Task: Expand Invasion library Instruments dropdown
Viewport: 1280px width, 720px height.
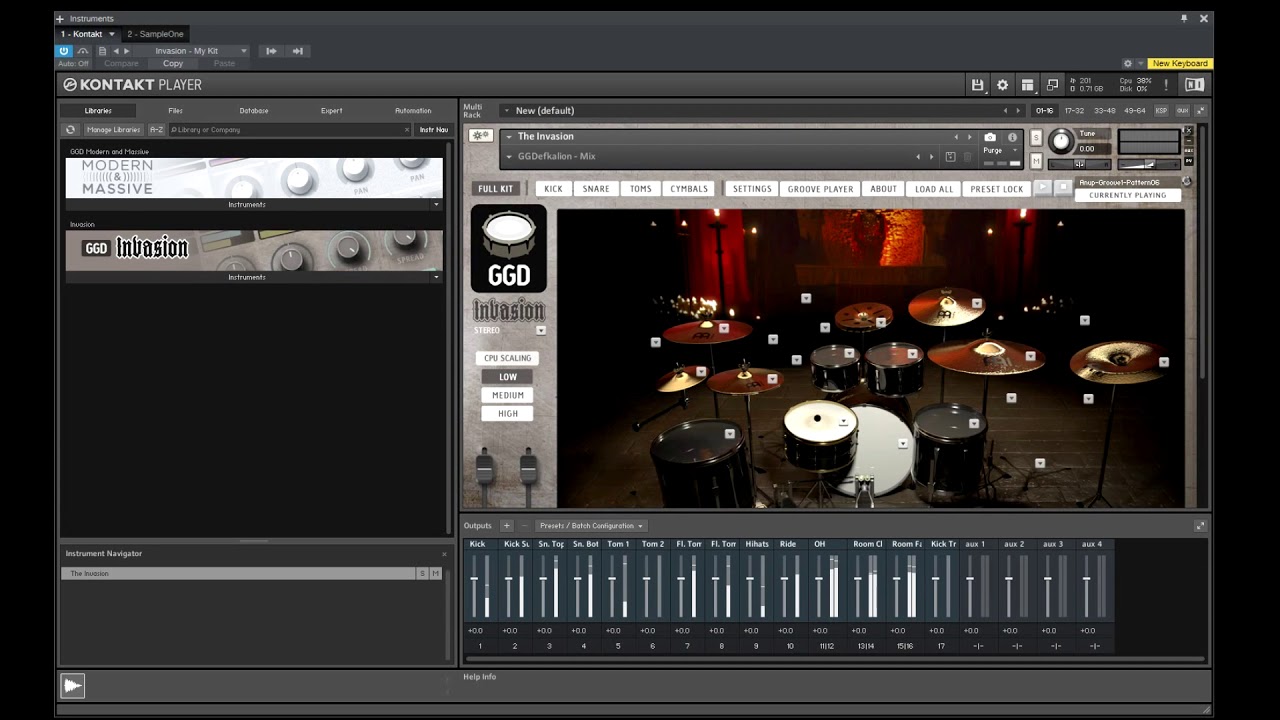Action: tap(436, 277)
